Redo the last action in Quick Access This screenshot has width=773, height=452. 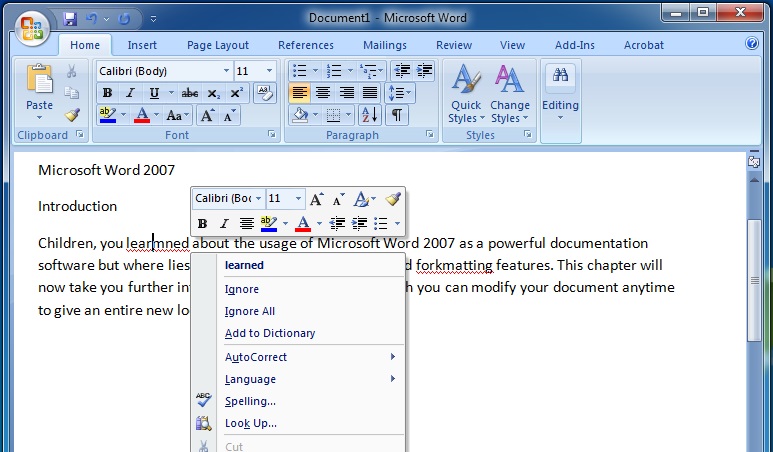(124, 19)
